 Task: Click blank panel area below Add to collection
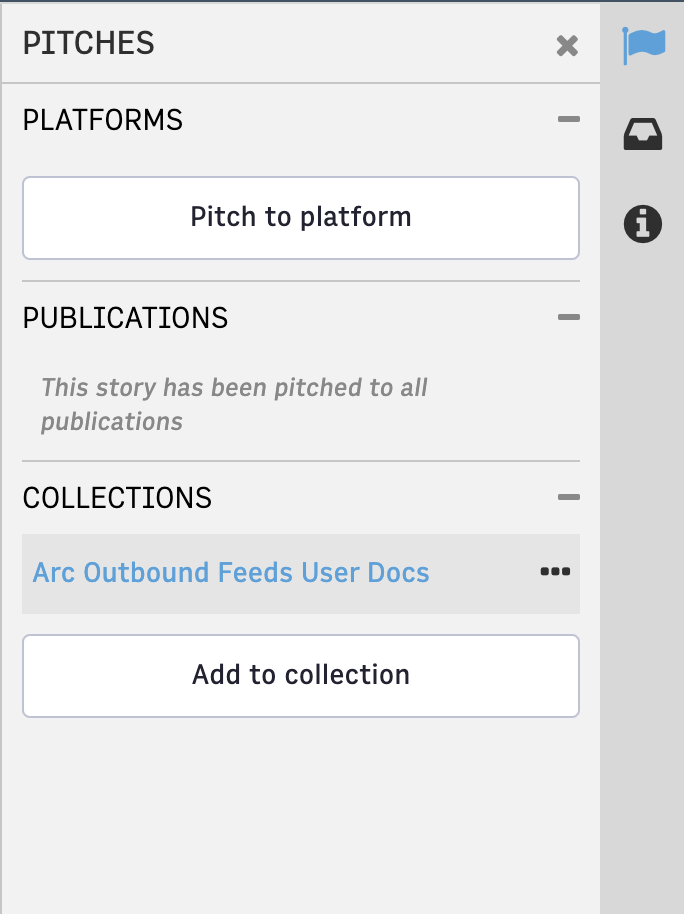(x=301, y=816)
